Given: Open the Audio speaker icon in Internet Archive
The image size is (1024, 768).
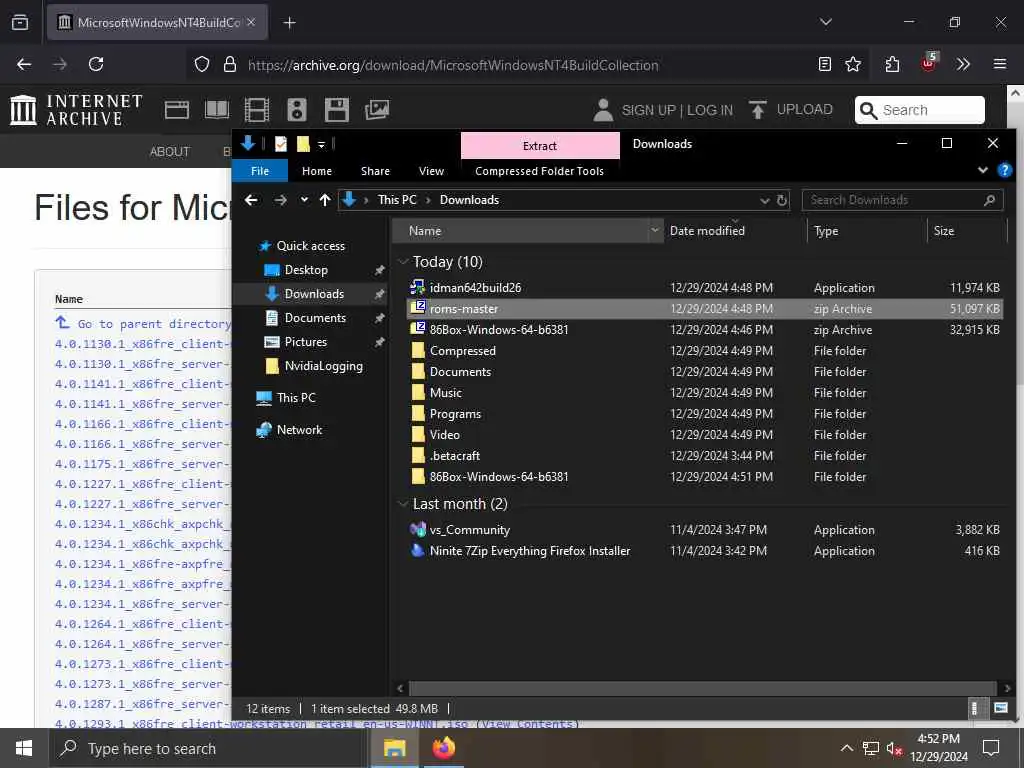Looking at the screenshot, I should (296, 110).
